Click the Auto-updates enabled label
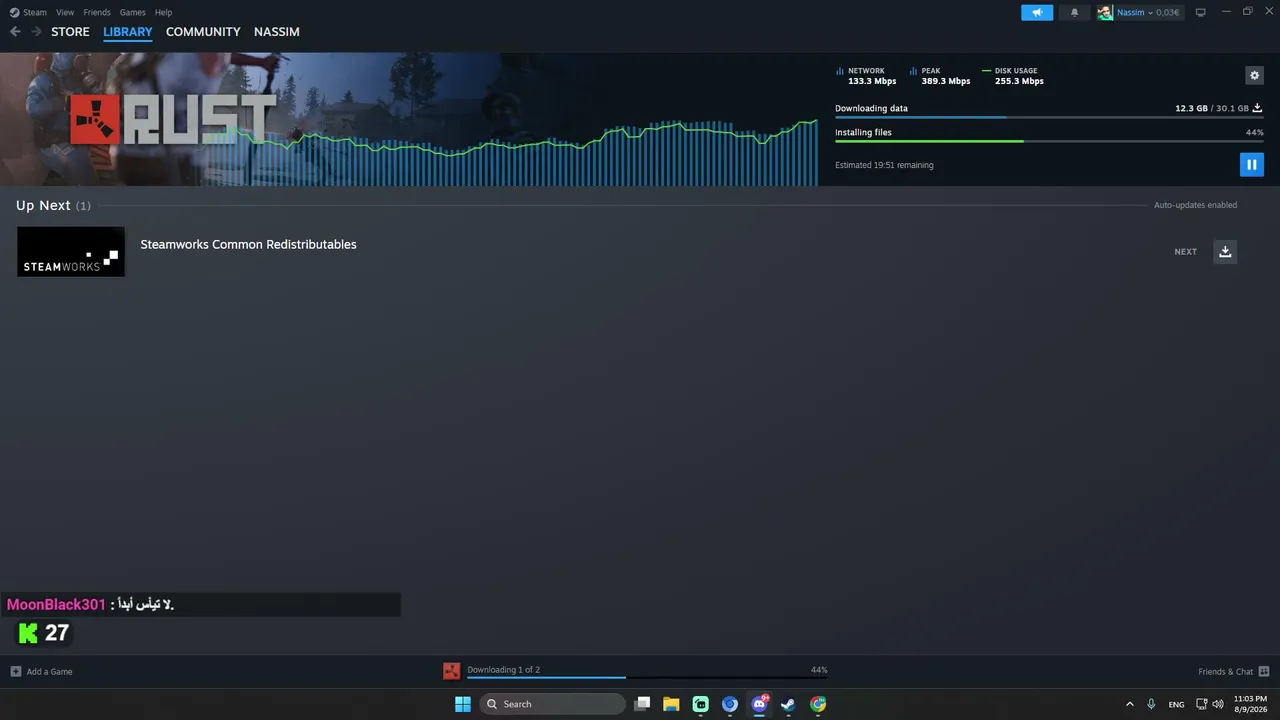1280x720 pixels. (1195, 205)
